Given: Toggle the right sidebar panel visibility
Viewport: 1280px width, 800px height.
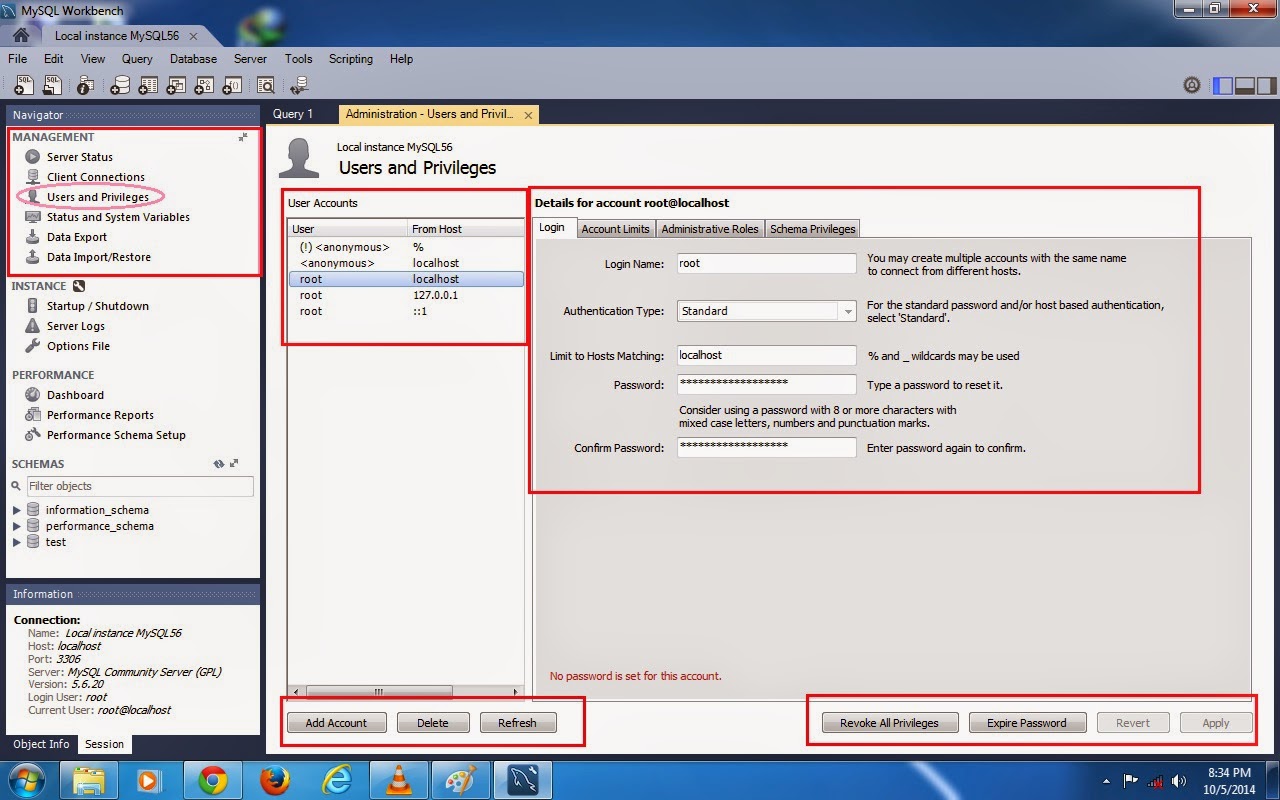Looking at the screenshot, I should (x=1266, y=86).
